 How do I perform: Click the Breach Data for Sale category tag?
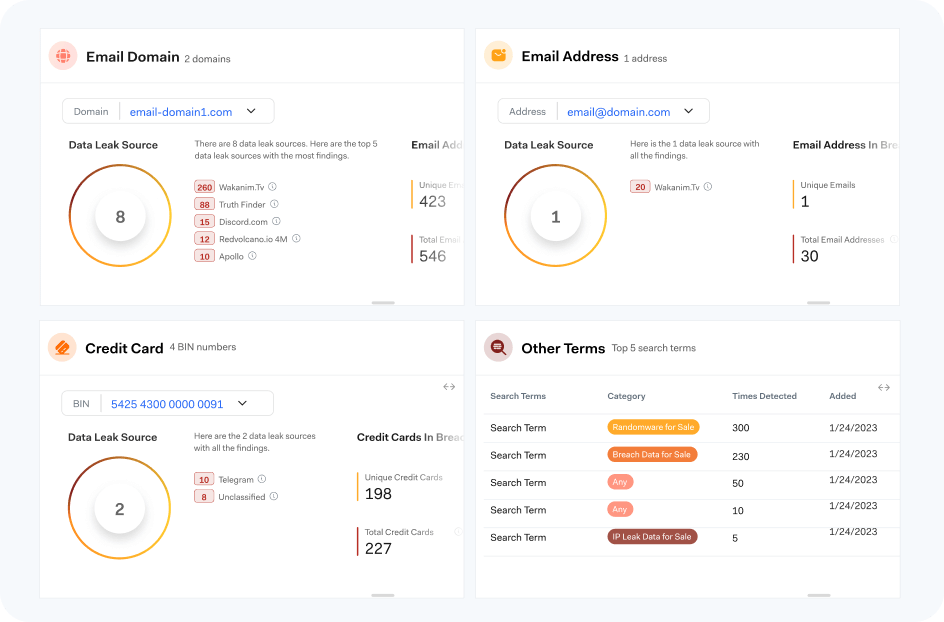[652, 455]
